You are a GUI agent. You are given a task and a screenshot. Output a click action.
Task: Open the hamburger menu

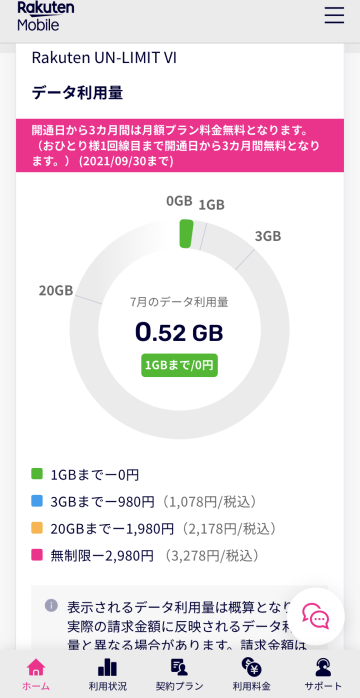[x=334, y=15]
